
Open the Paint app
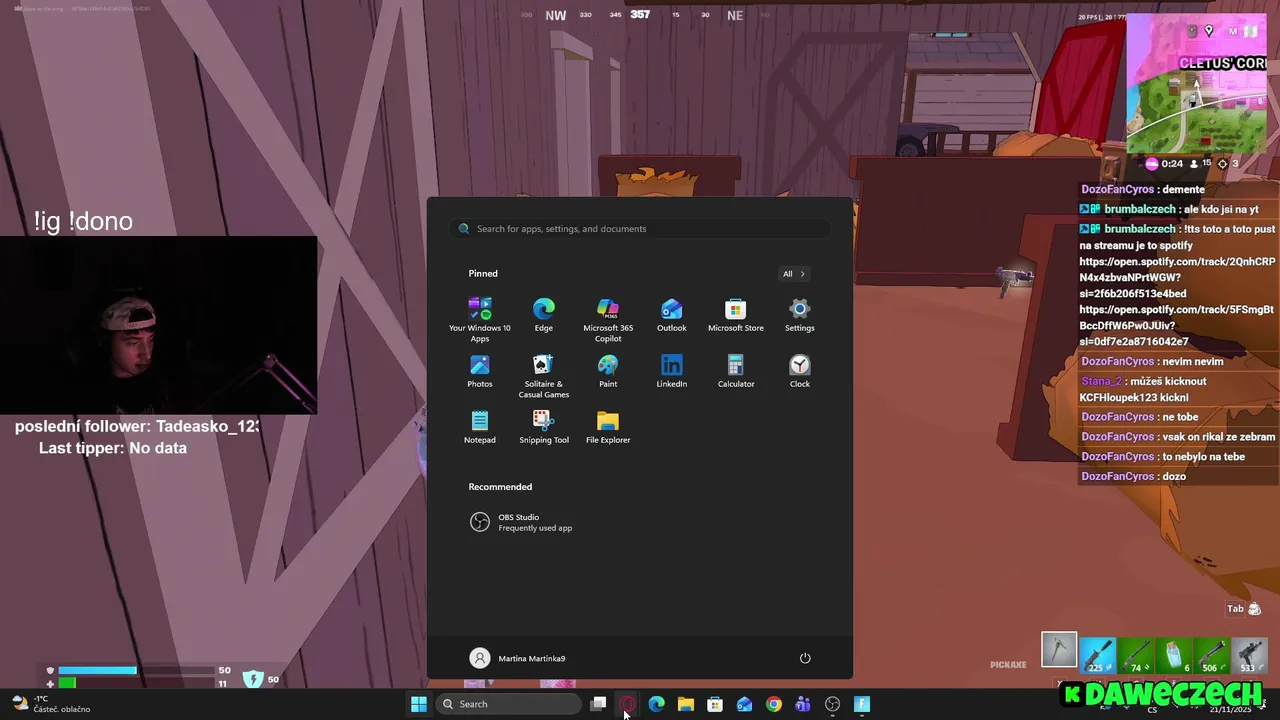(x=607, y=371)
